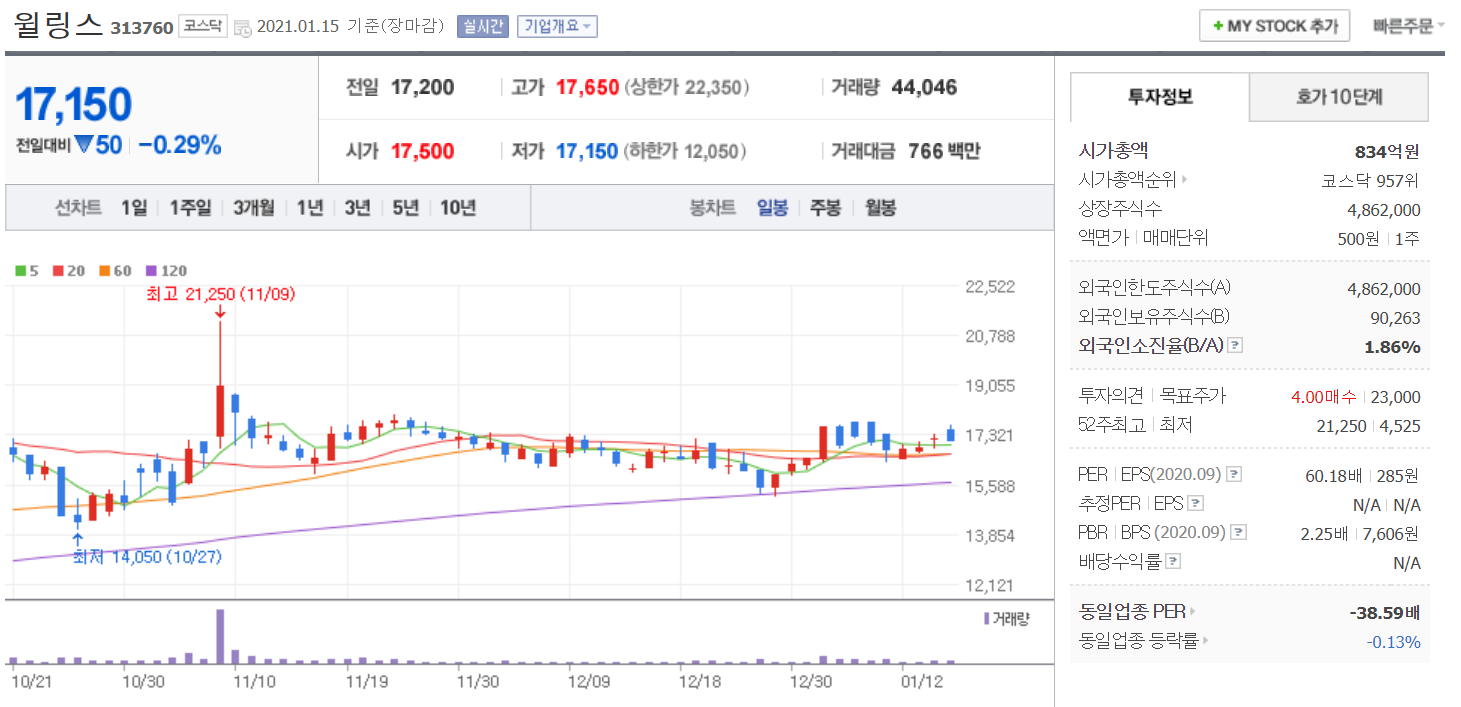Toggle the 실시간 real-time button

(483, 27)
